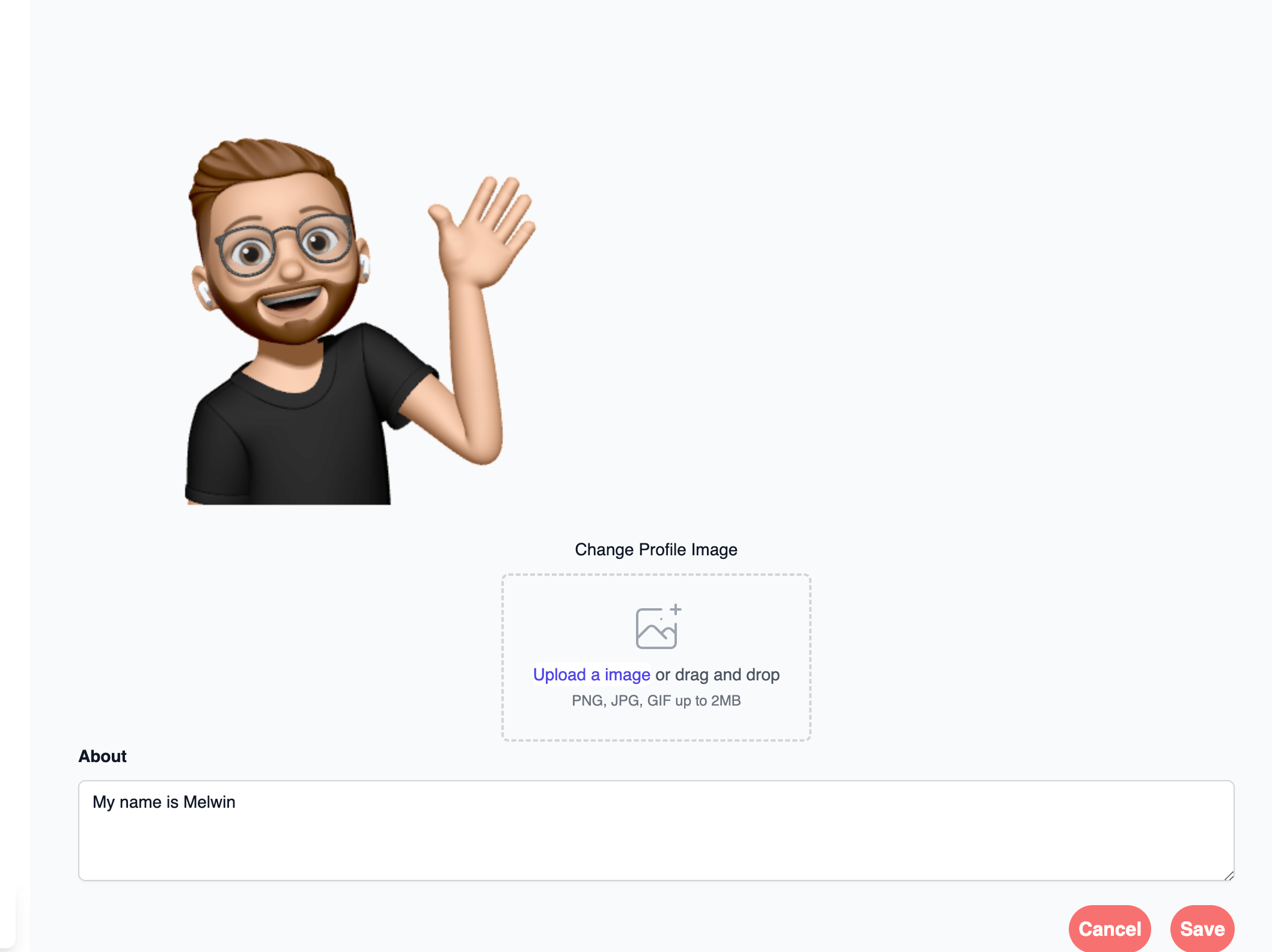Viewport: 1272px width, 952px height.
Task: Place cursor in 'My name is Melwin' text
Action: point(164,802)
